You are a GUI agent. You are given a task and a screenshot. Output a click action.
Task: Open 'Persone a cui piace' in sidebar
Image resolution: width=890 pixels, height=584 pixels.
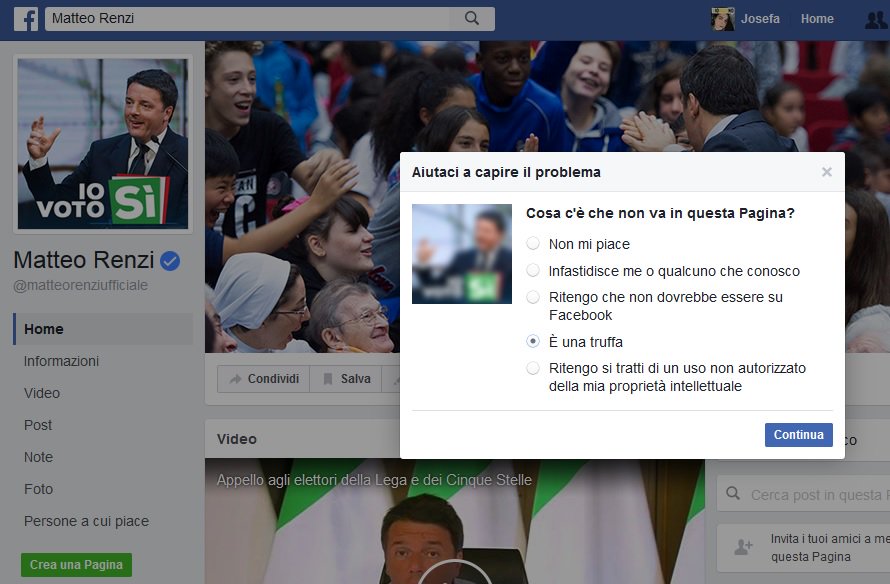[x=86, y=521]
